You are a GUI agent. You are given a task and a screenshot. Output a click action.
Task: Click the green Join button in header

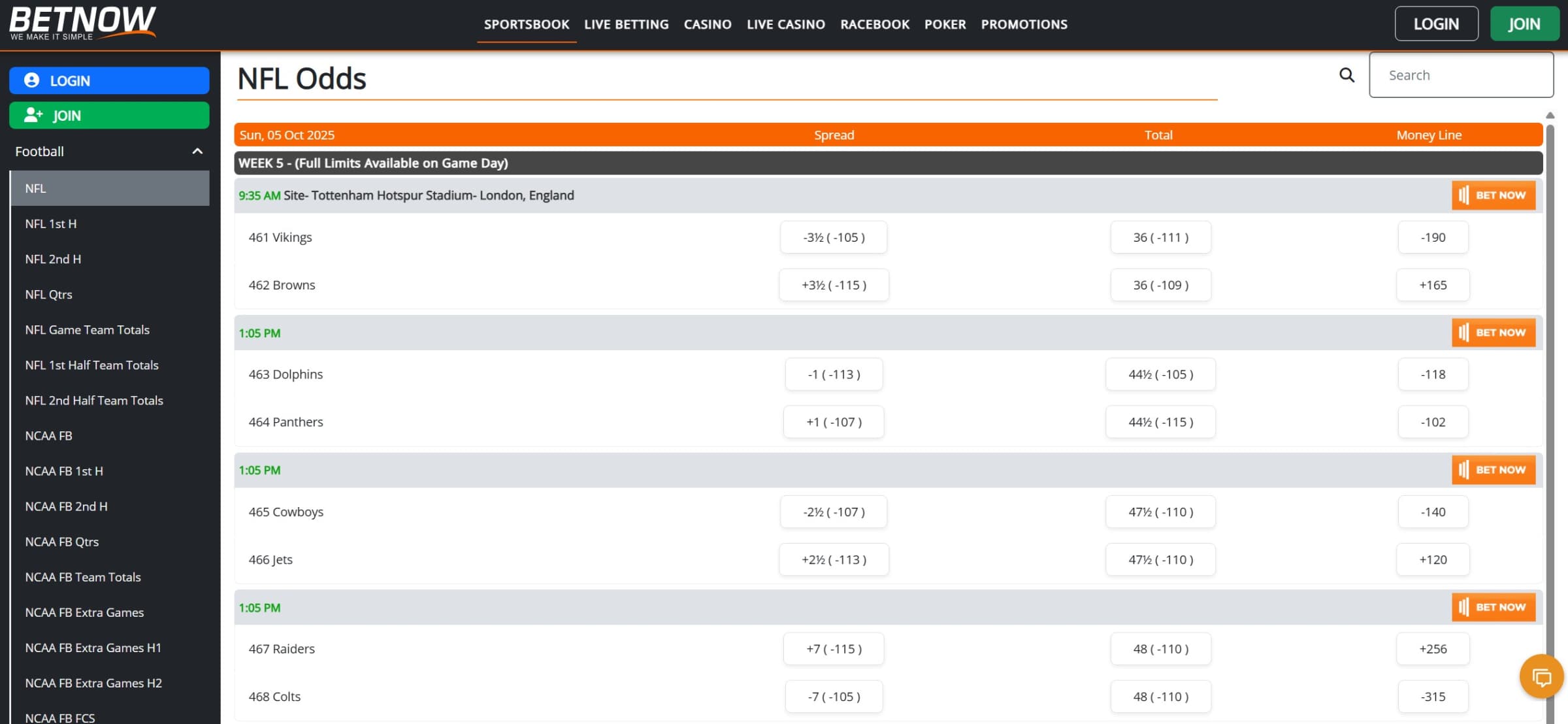click(1524, 24)
